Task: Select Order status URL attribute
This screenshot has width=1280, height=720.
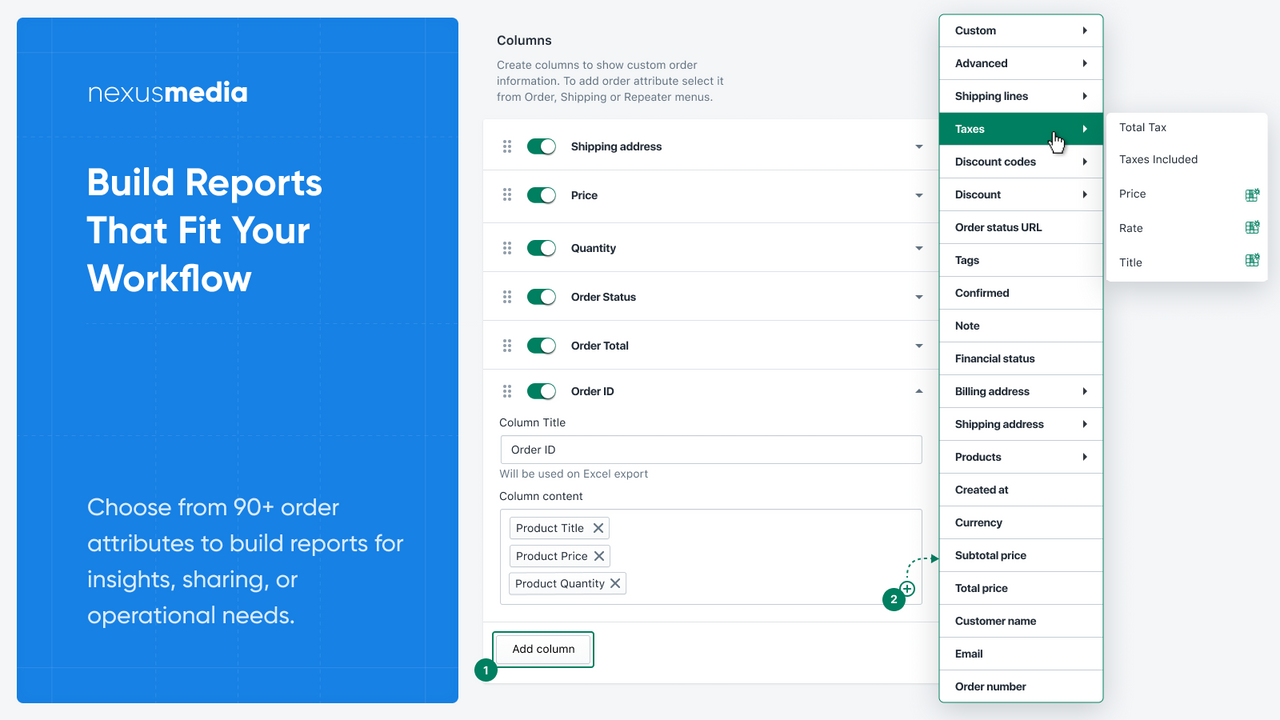Action: (x=1021, y=227)
